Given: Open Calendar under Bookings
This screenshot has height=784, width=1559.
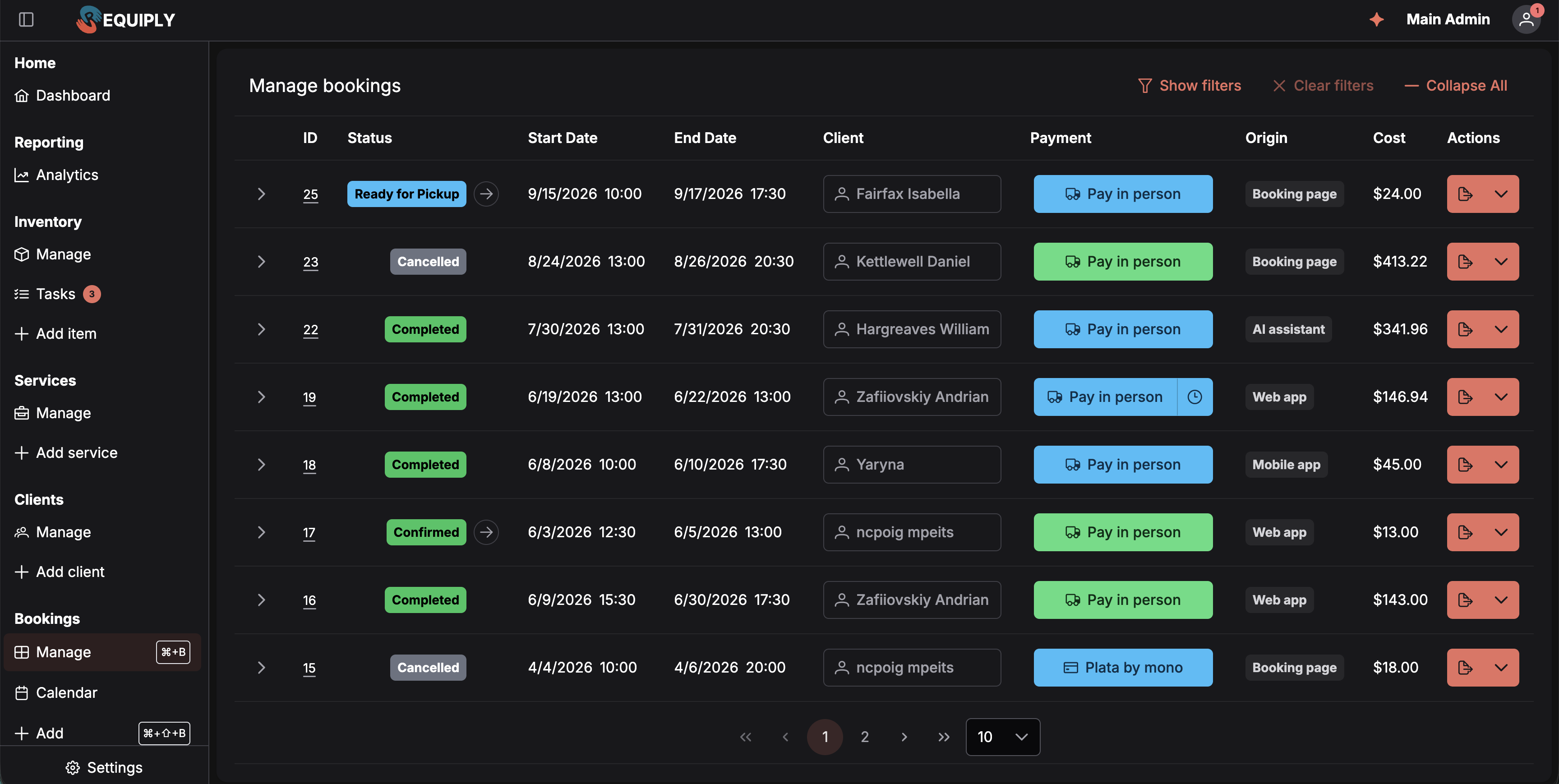Looking at the screenshot, I should [55, 692].
